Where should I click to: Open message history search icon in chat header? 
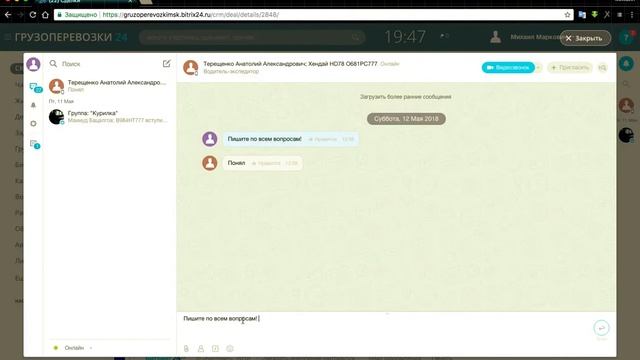pyautogui.click(x=602, y=67)
